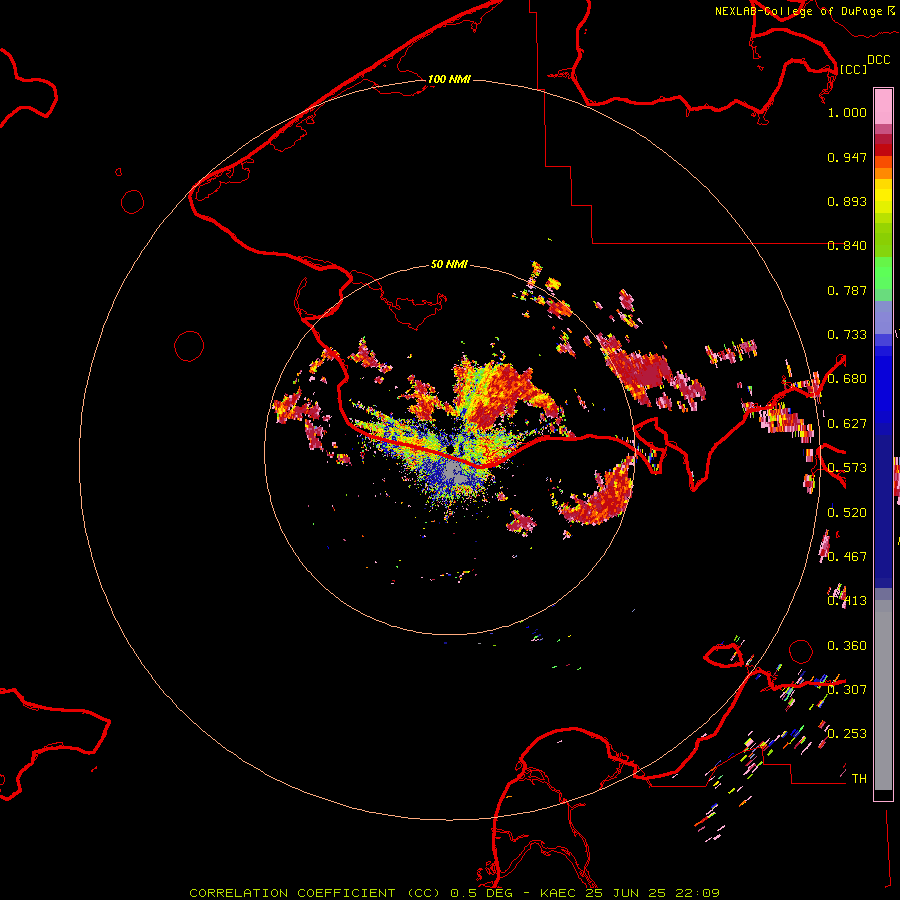900x900 pixels.
Task: Select the 0.520 scale value
Action: (847, 513)
